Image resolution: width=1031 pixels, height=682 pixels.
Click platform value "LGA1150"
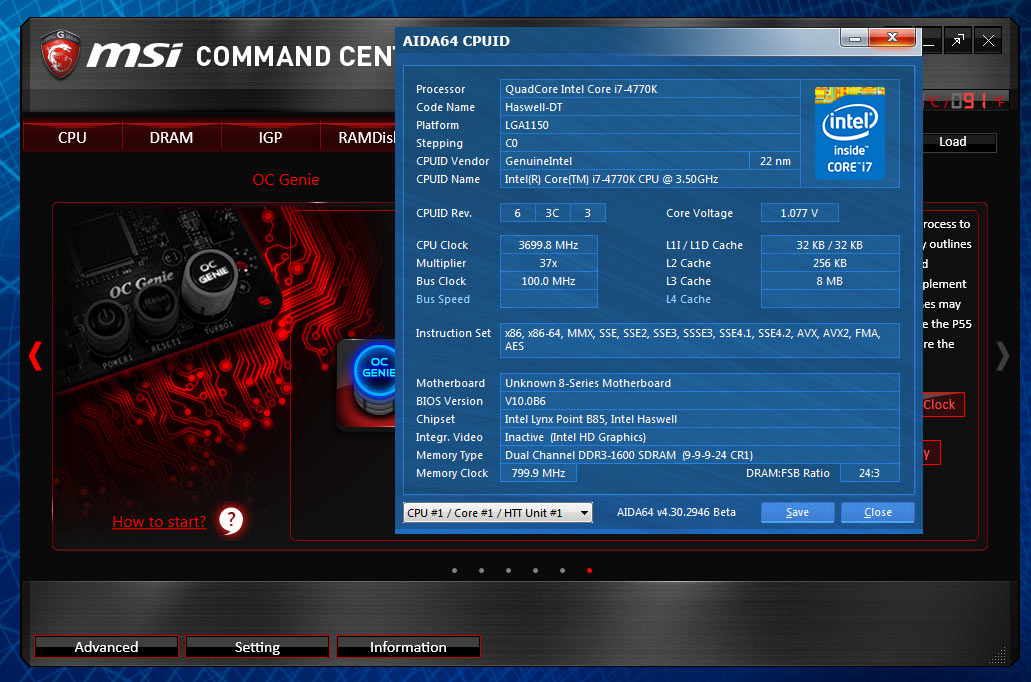tap(650, 125)
